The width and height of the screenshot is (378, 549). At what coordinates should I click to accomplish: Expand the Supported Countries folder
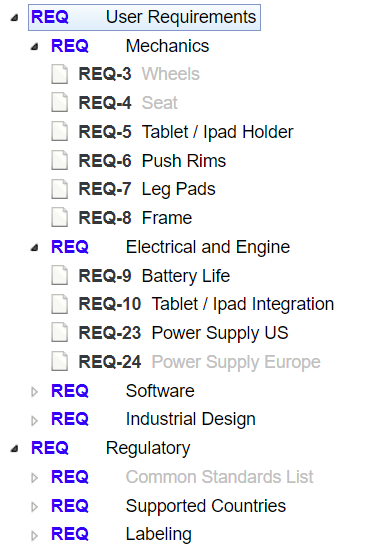pos(34,506)
